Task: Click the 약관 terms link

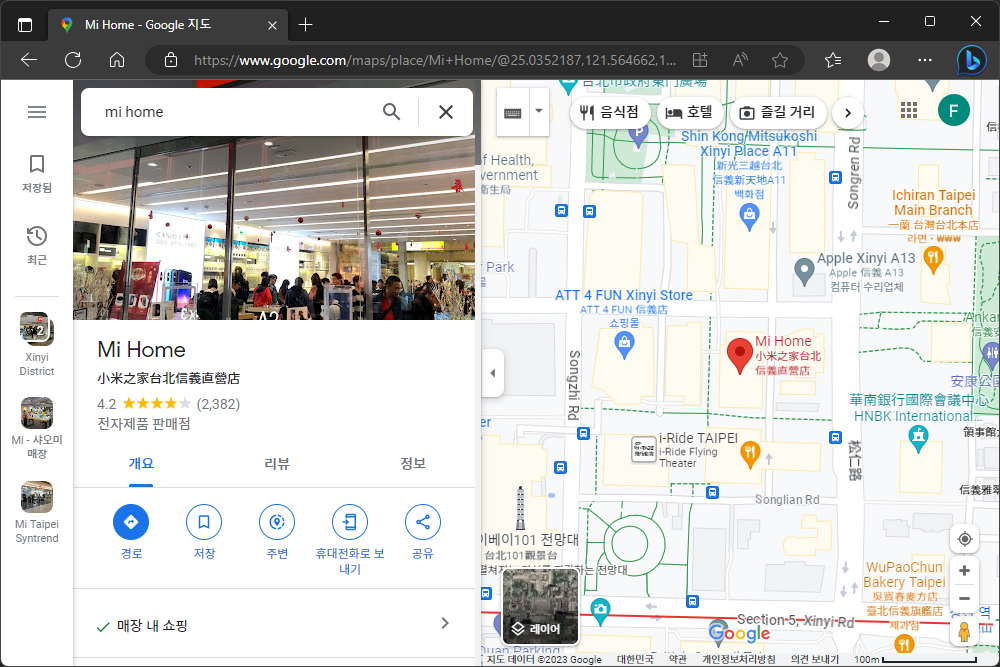Action: pos(677,659)
